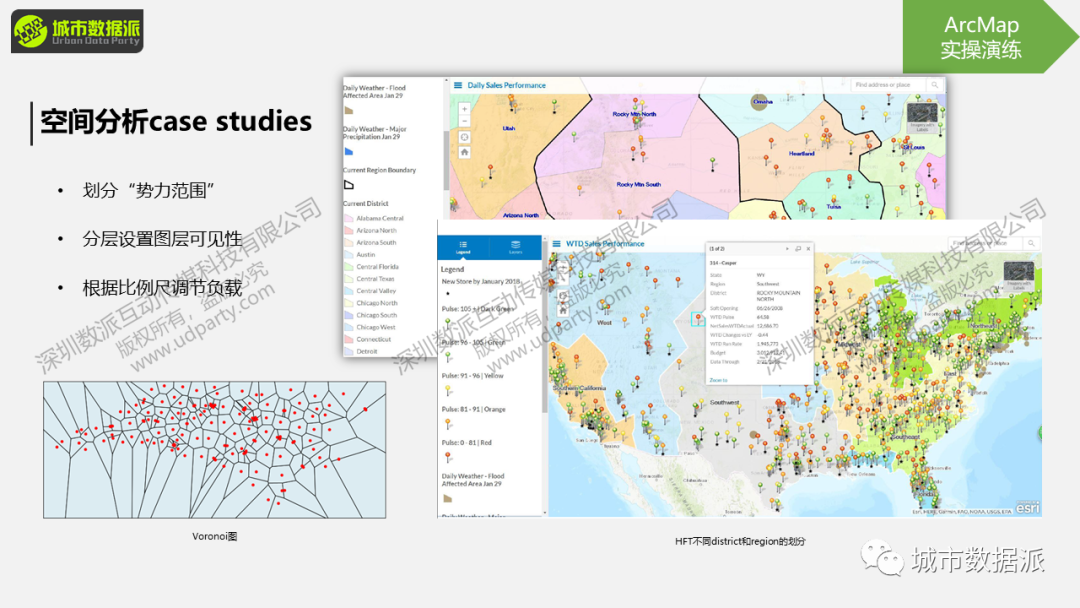Click the 'Rocky Mtn South' region label
Image resolution: width=1080 pixels, height=608 pixels.
(638, 185)
